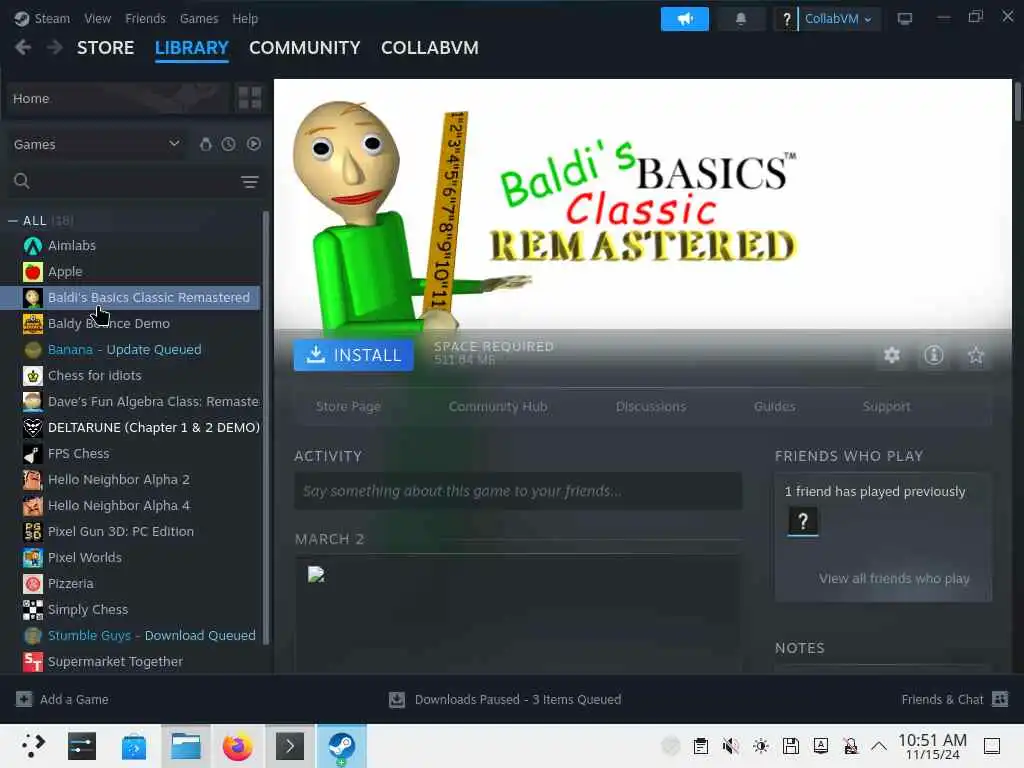This screenshot has height=768, width=1024.
Task: Click the muted volume tray icon
Action: coord(731,745)
